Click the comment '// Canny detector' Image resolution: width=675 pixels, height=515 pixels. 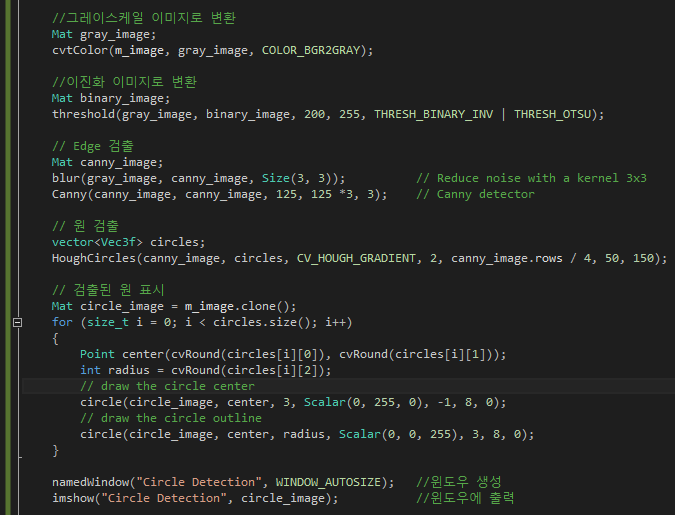475,194
